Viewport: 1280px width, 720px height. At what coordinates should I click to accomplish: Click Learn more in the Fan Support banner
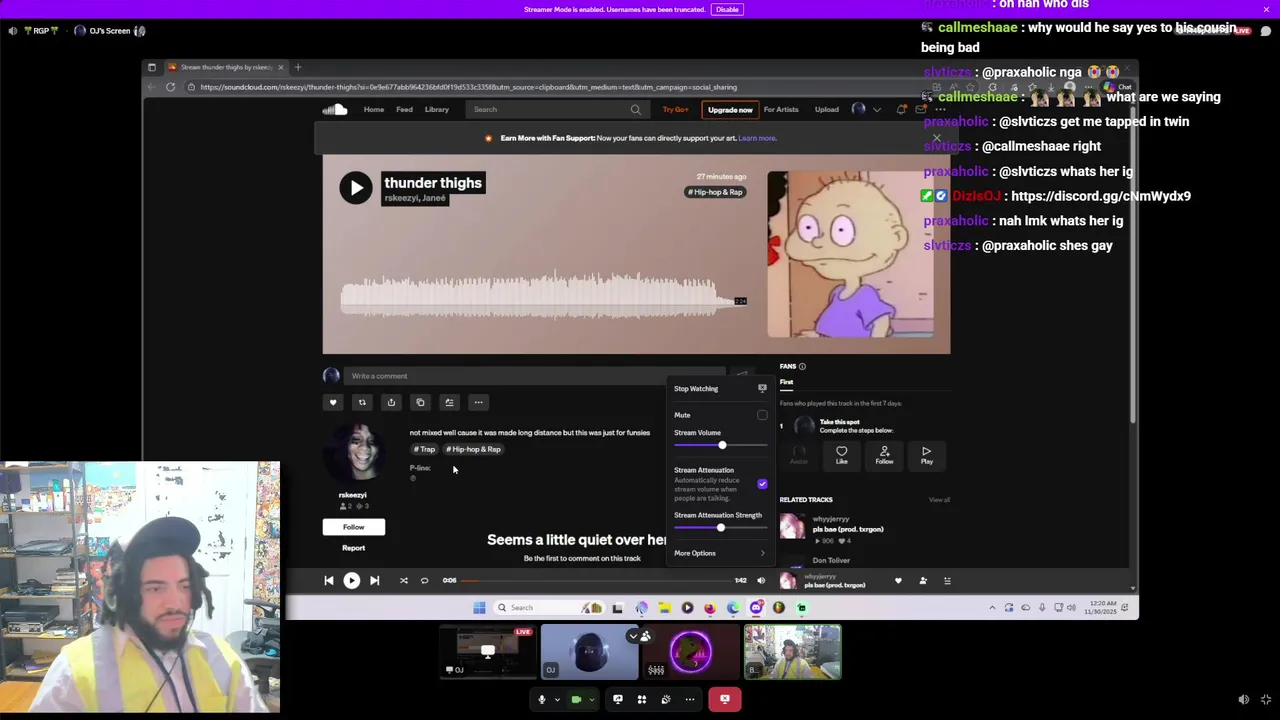757,138
